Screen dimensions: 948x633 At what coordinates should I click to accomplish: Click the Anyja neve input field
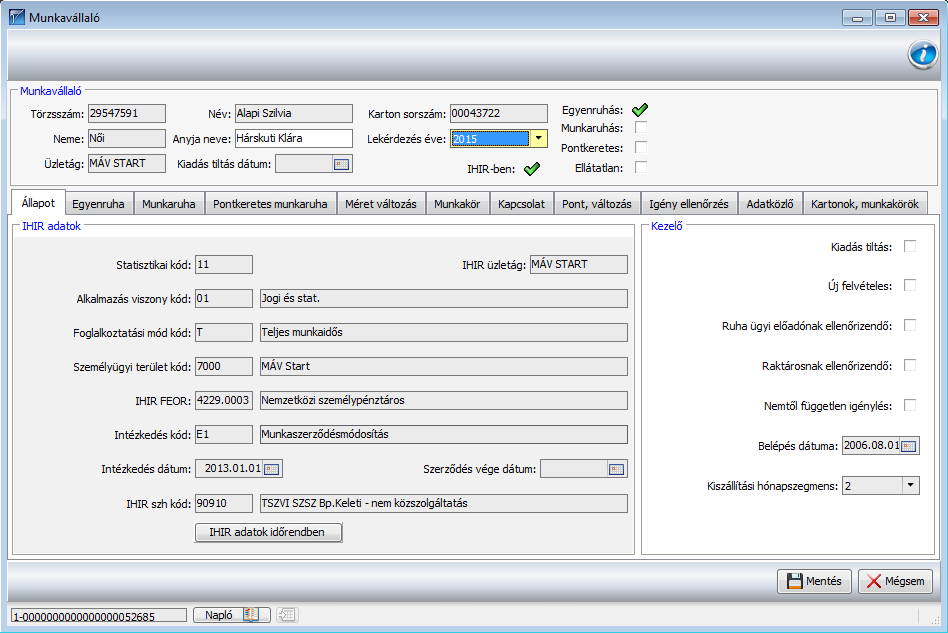(293, 138)
